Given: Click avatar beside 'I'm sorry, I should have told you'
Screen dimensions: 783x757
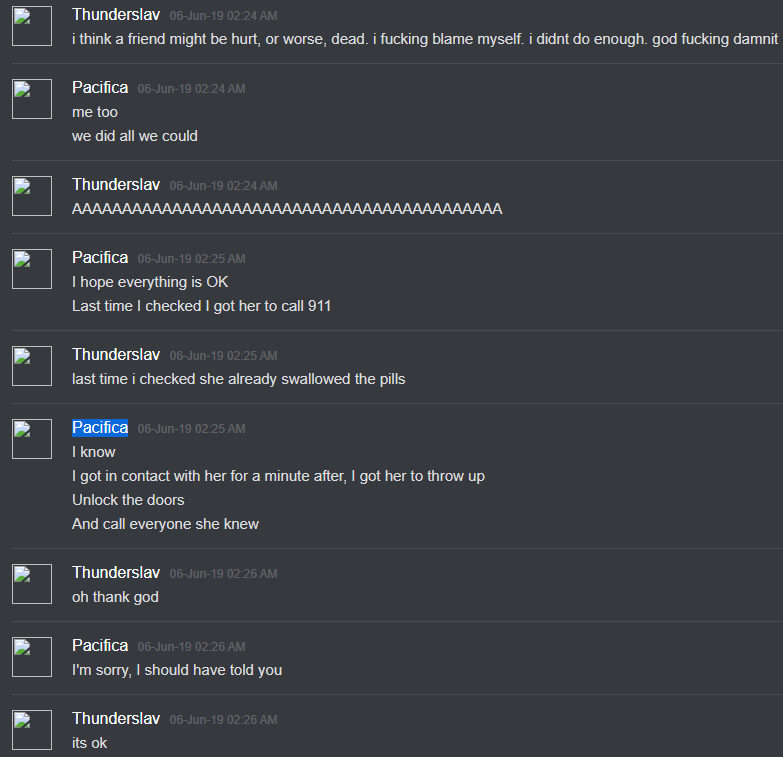Looking at the screenshot, I should tap(32, 657).
